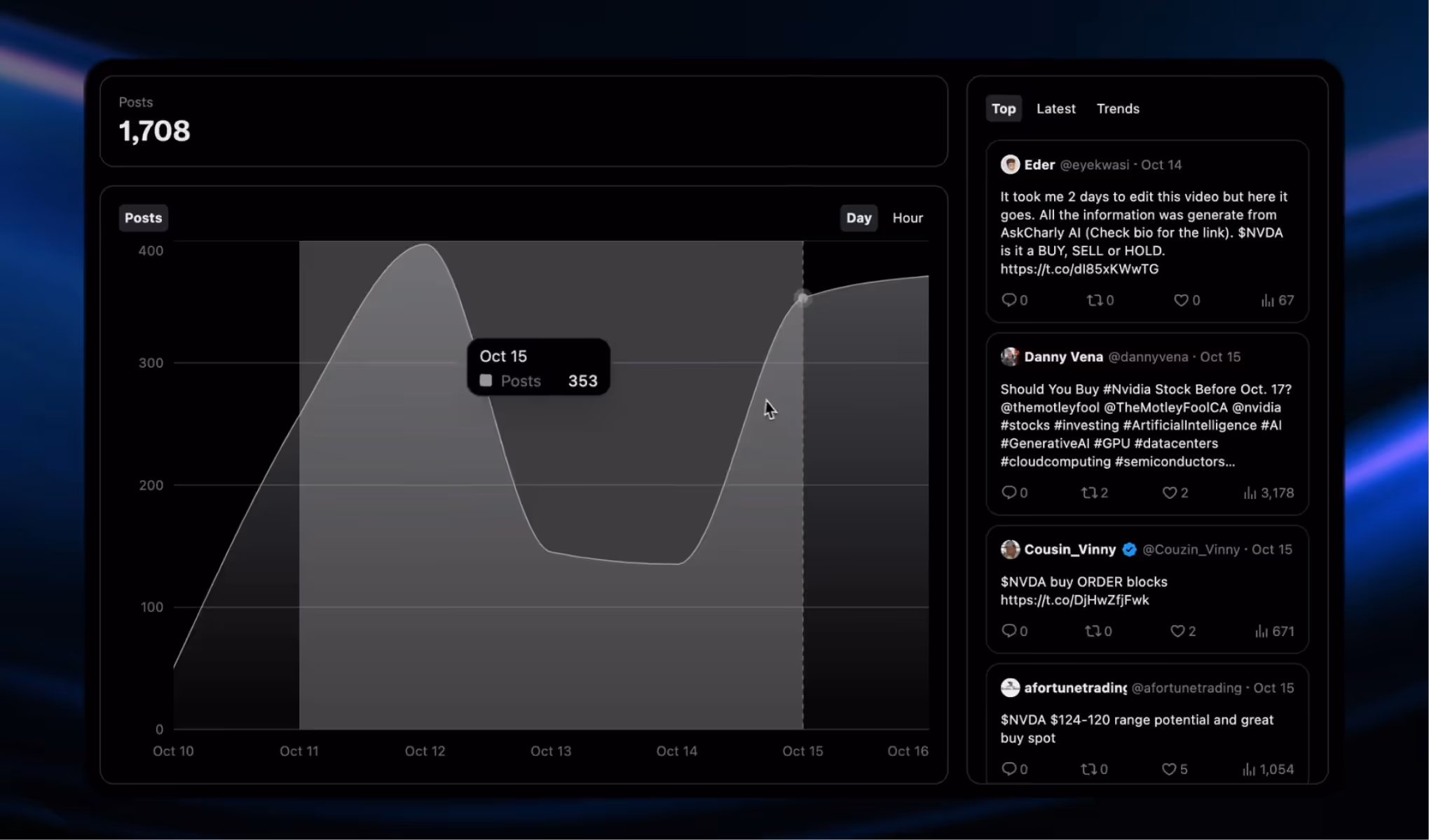This screenshot has height=840, width=1429.
Task: Open the t.co link in Eder's post
Action: coord(1079,269)
